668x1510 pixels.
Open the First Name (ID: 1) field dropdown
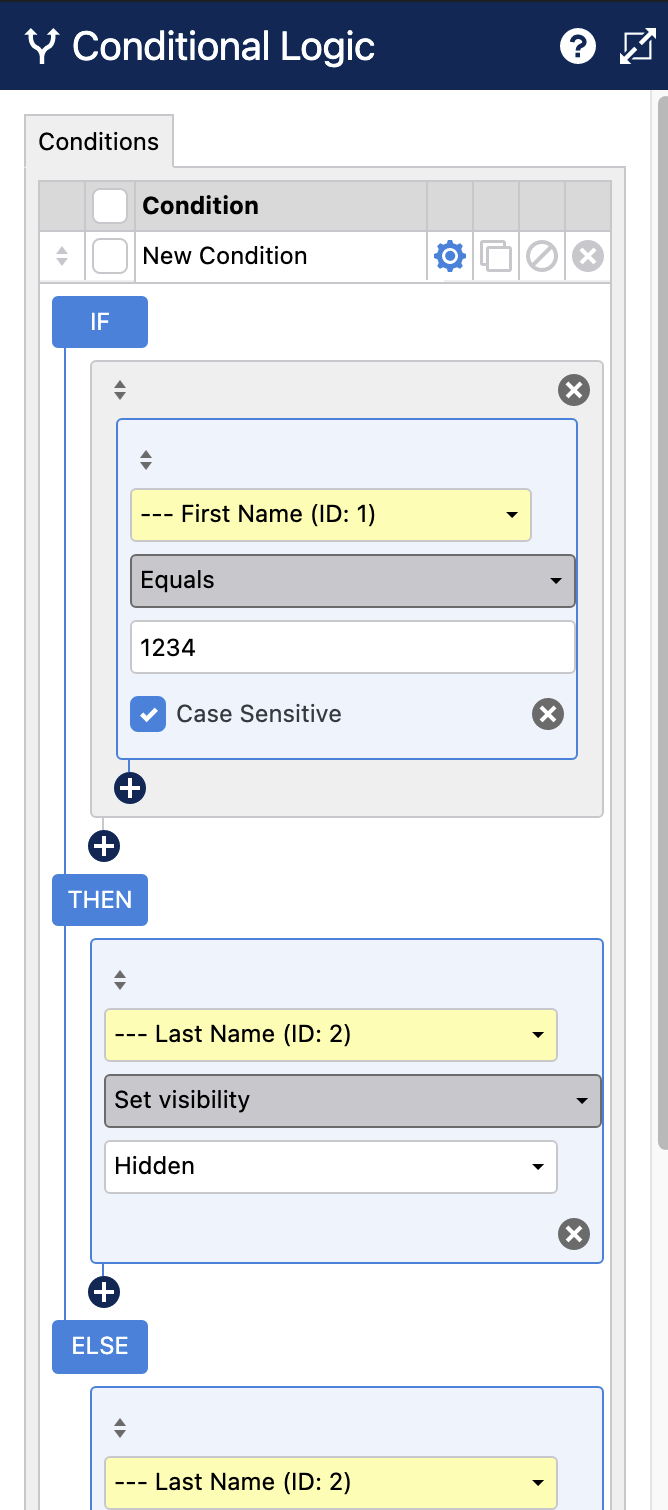coord(330,514)
